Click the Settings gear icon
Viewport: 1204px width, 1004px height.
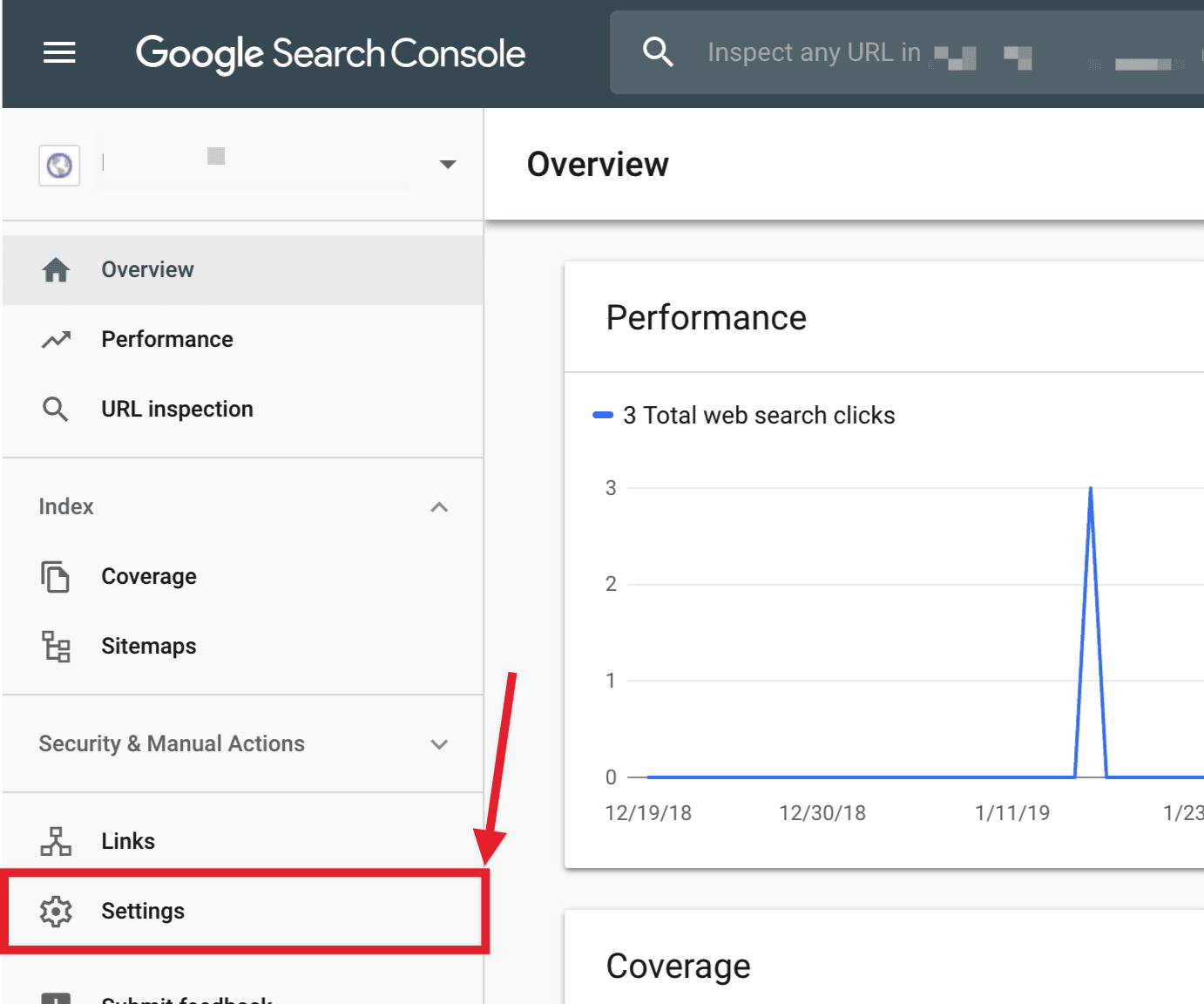56,911
